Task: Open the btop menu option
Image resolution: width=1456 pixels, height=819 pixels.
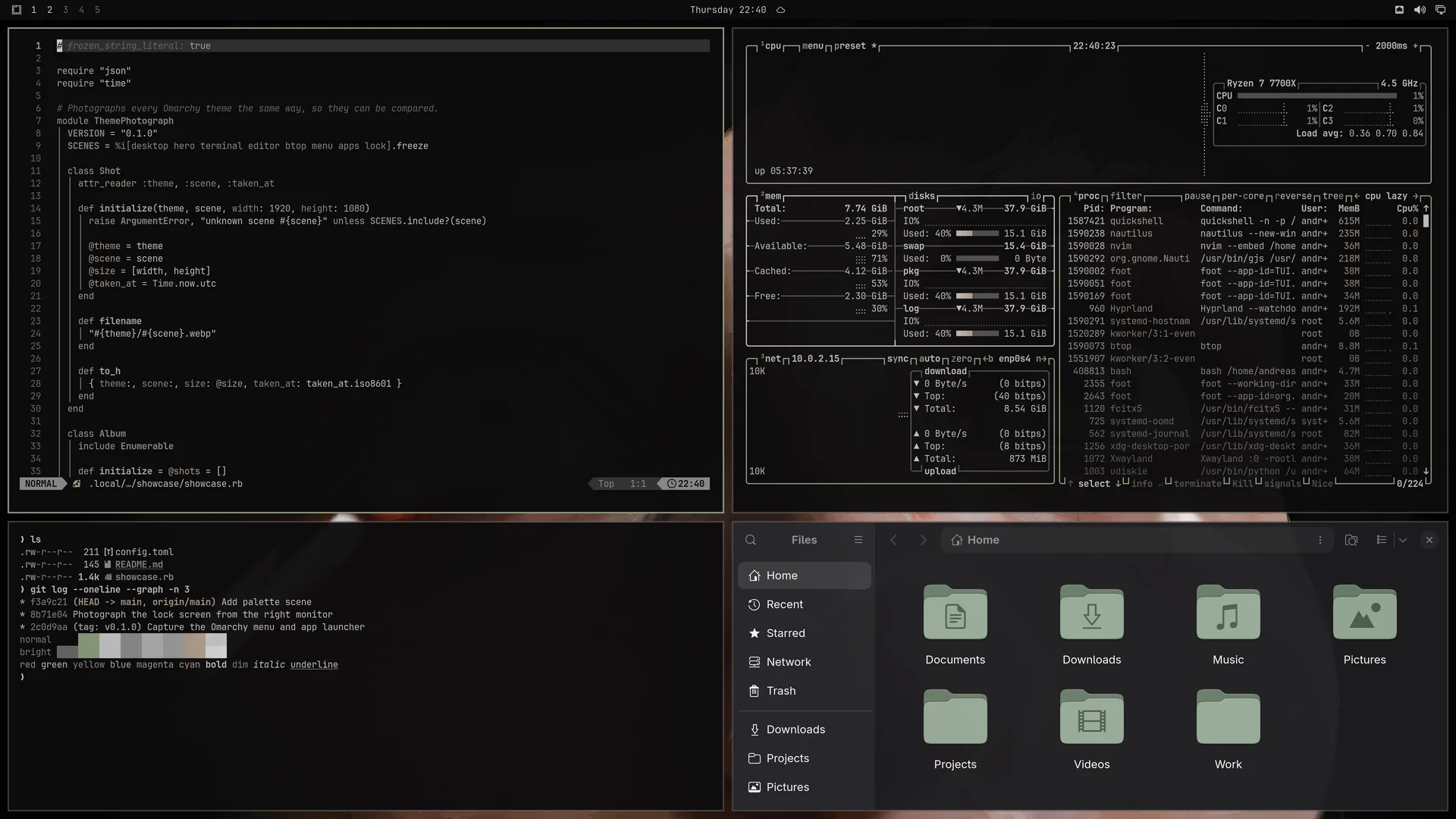Action: [x=812, y=45]
